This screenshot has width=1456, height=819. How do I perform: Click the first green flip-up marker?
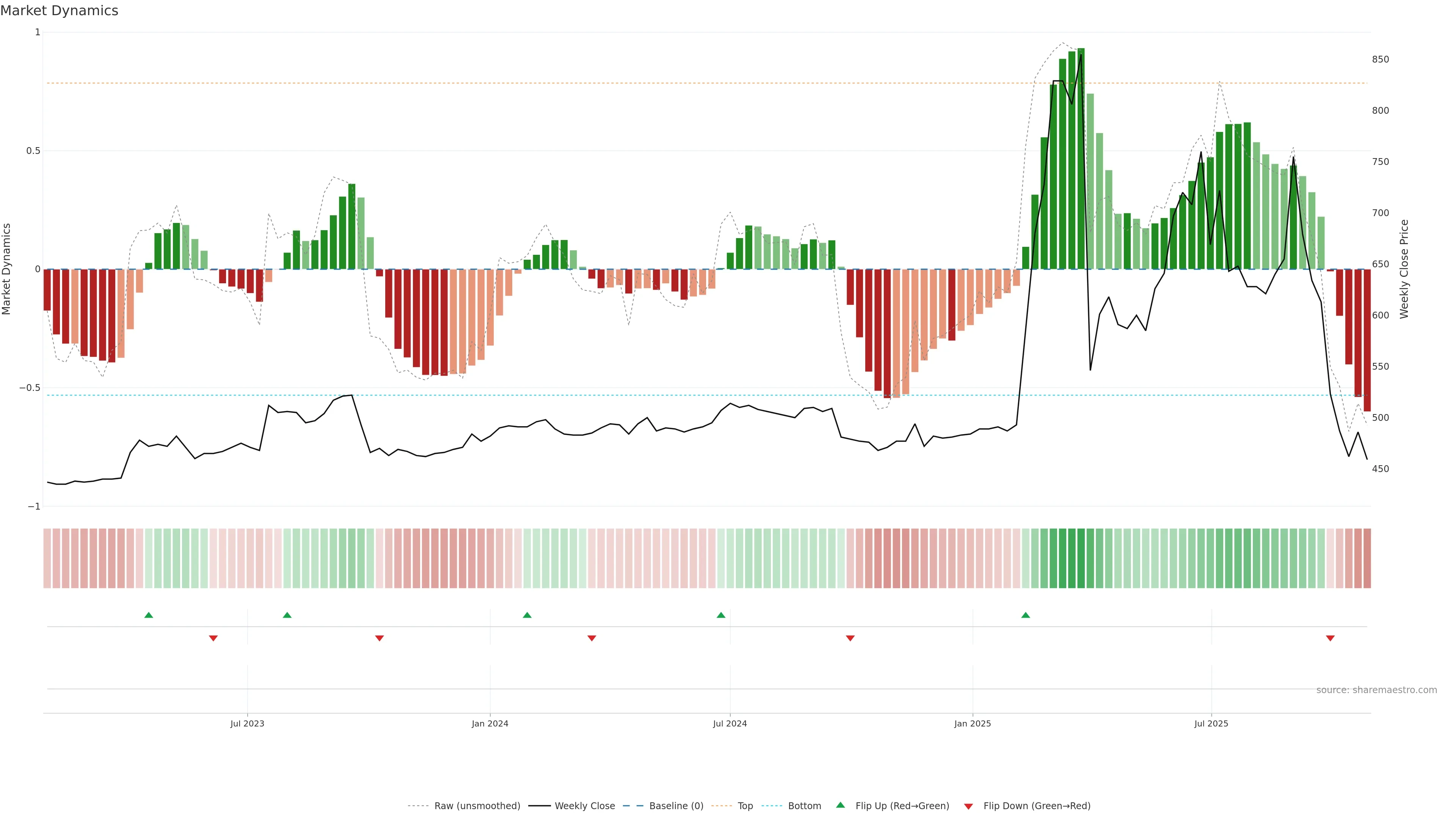click(149, 615)
